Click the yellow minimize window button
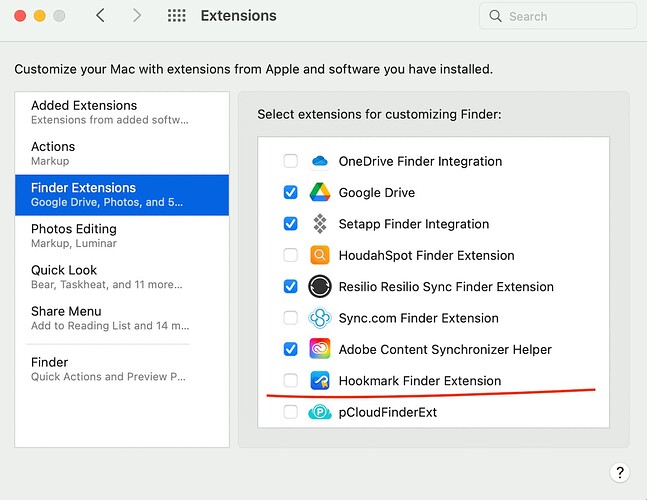The height and width of the screenshot is (500, 647). 40,16
